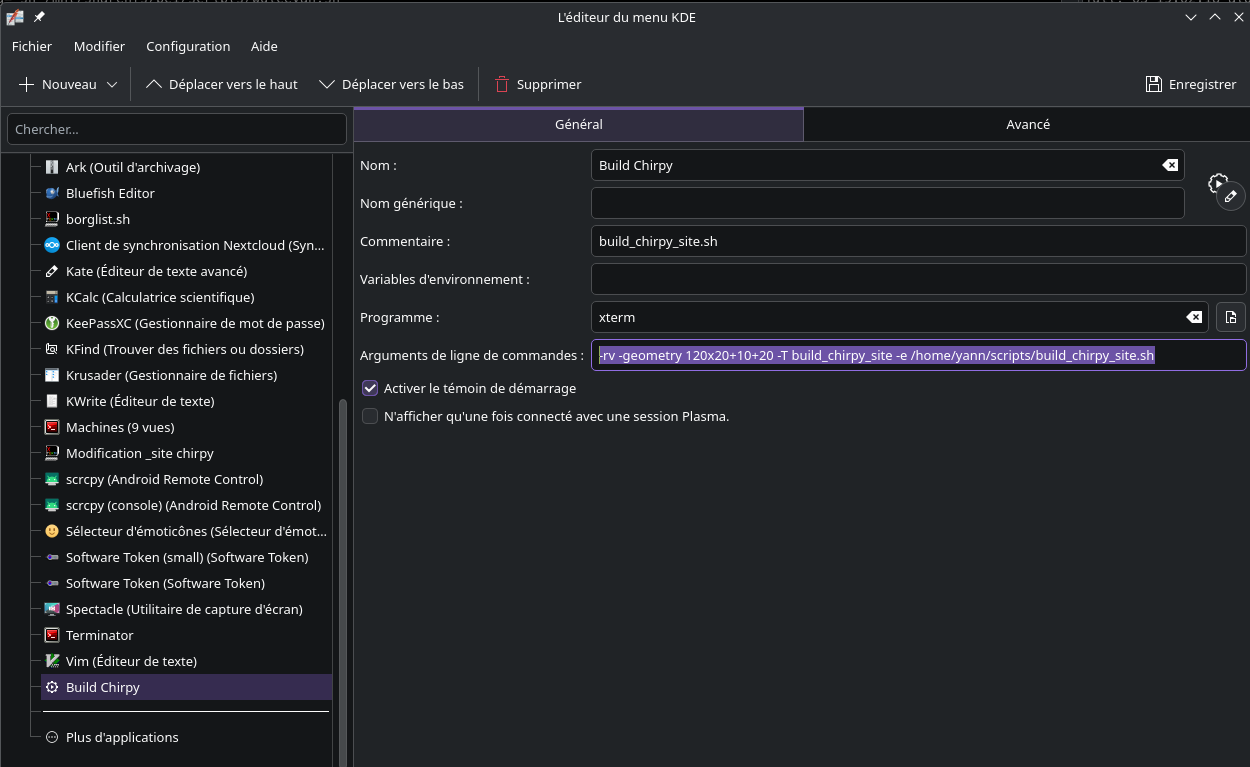Toggle the window pin icon
Image resolution: width=1250 pixels, height=767 pixels.
pyautogui.click(x=40, y=17)
